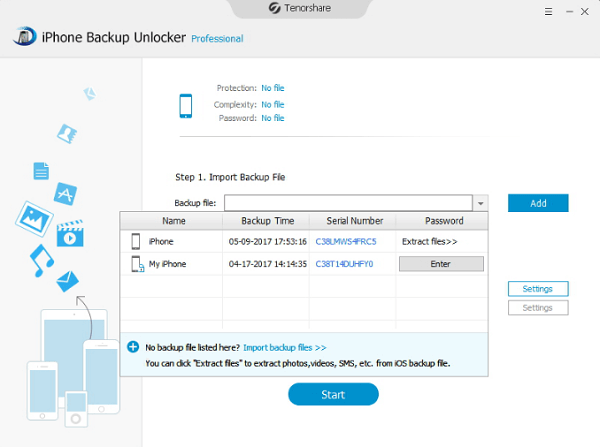
Task: Click the Step 1. Import Backup File heading
Action: pyautogui.click(x=230, y=177)
